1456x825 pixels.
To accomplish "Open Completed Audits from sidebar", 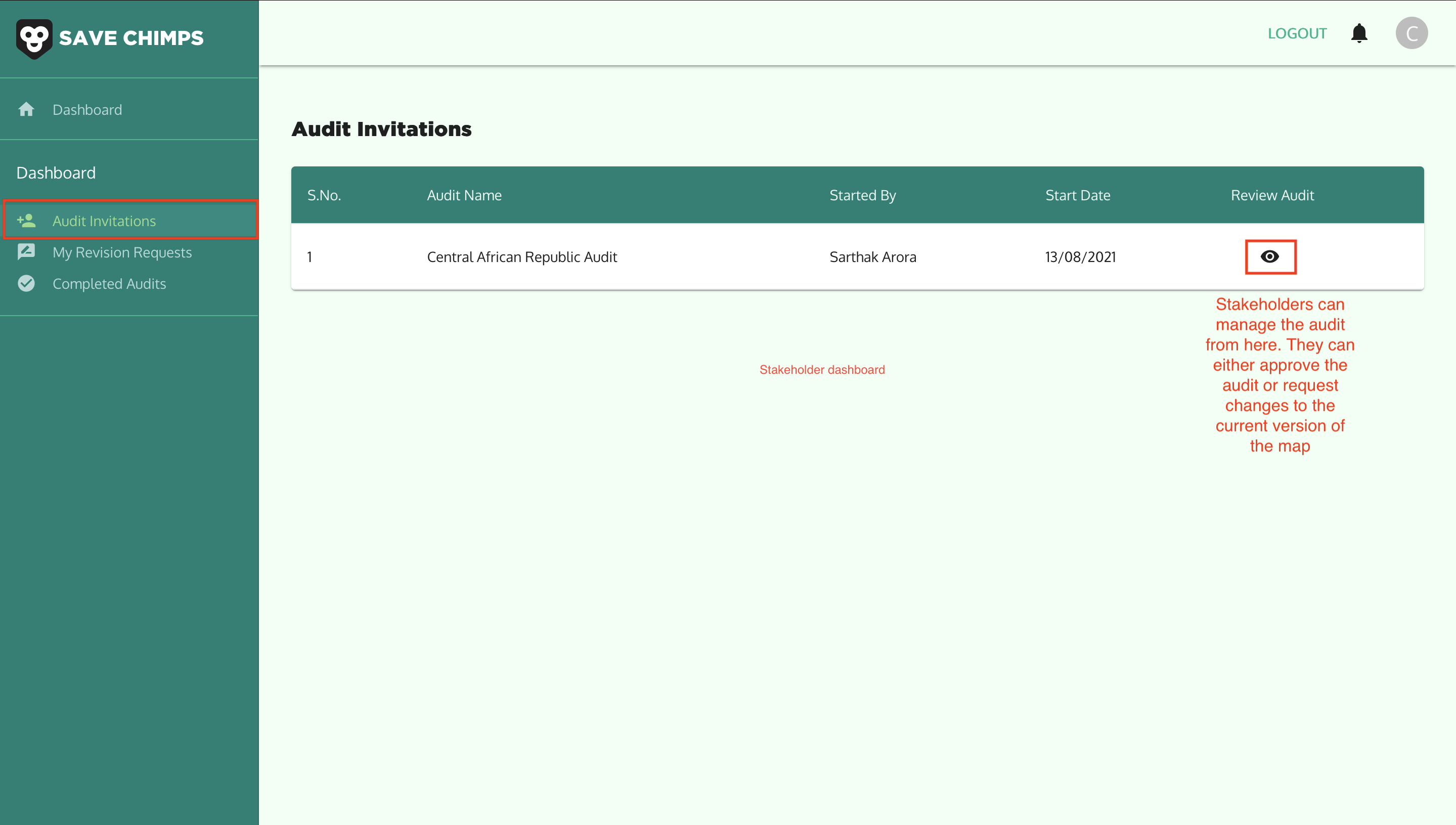I will (109, 284).
